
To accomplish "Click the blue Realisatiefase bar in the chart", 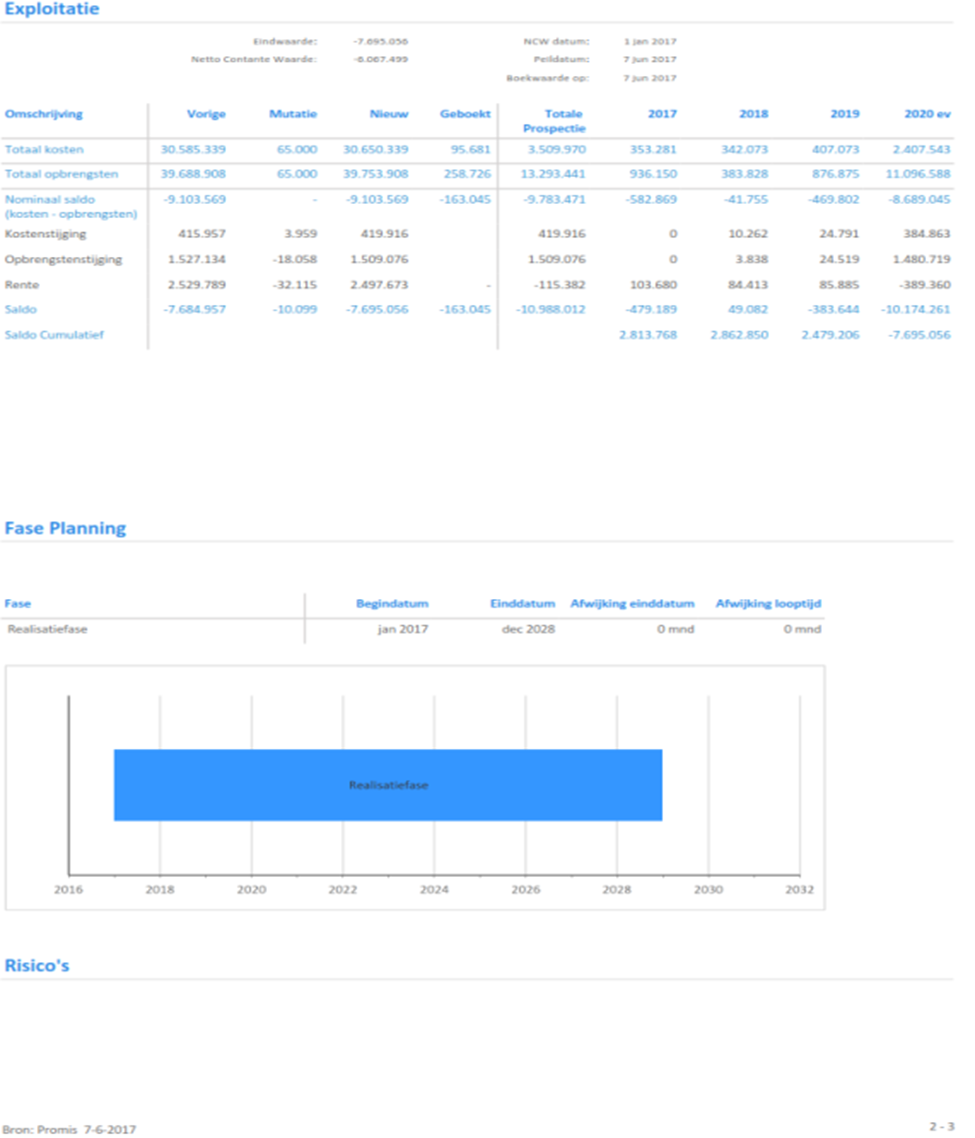I will point(388,785).
